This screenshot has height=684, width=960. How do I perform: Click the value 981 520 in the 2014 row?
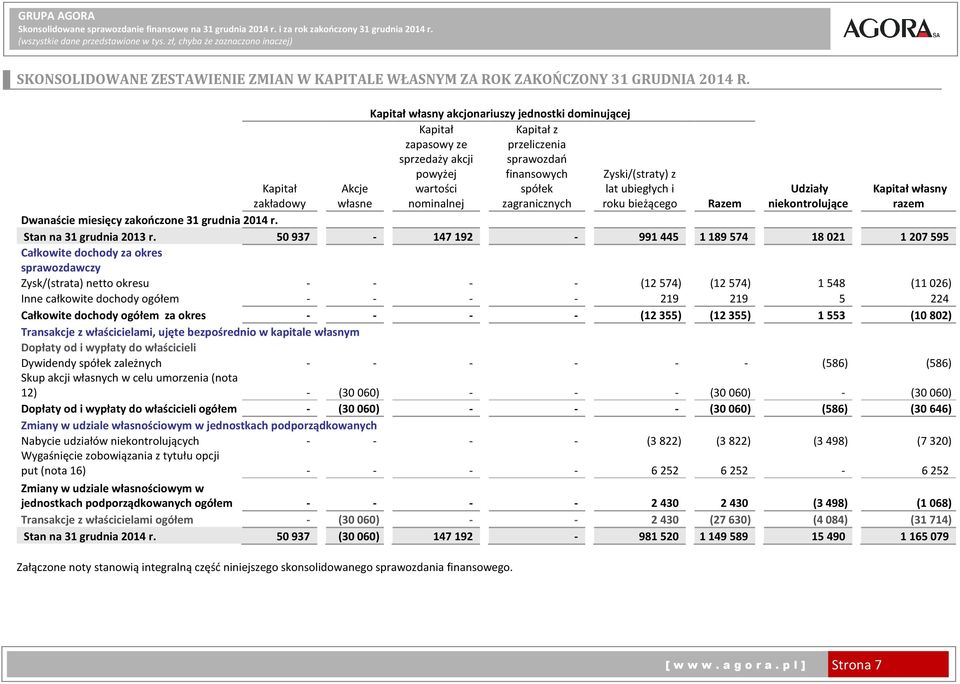[x=658, y=536]
